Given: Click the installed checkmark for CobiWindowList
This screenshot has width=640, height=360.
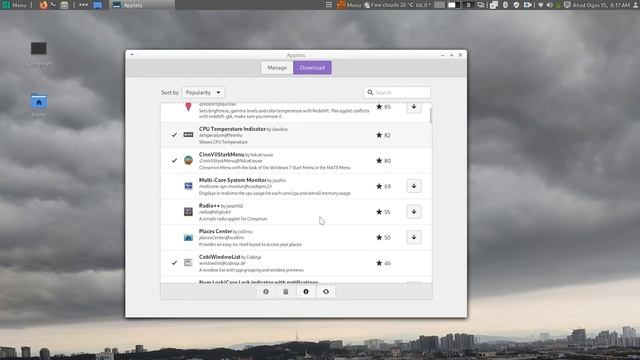Looking at the screenshot, I should (174, 263).
